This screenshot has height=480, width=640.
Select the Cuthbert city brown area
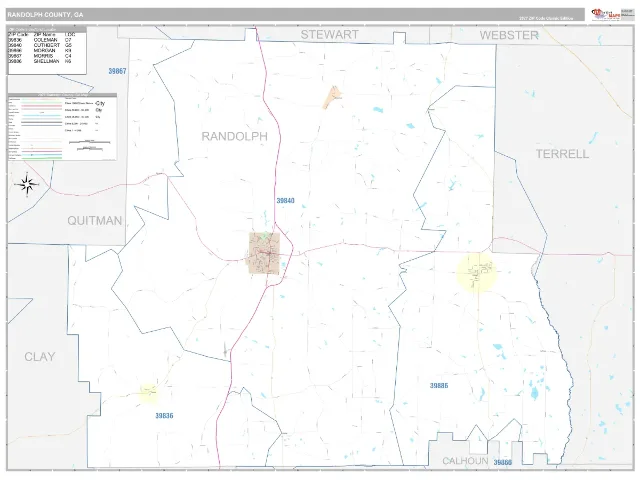(x=264, y=253)
